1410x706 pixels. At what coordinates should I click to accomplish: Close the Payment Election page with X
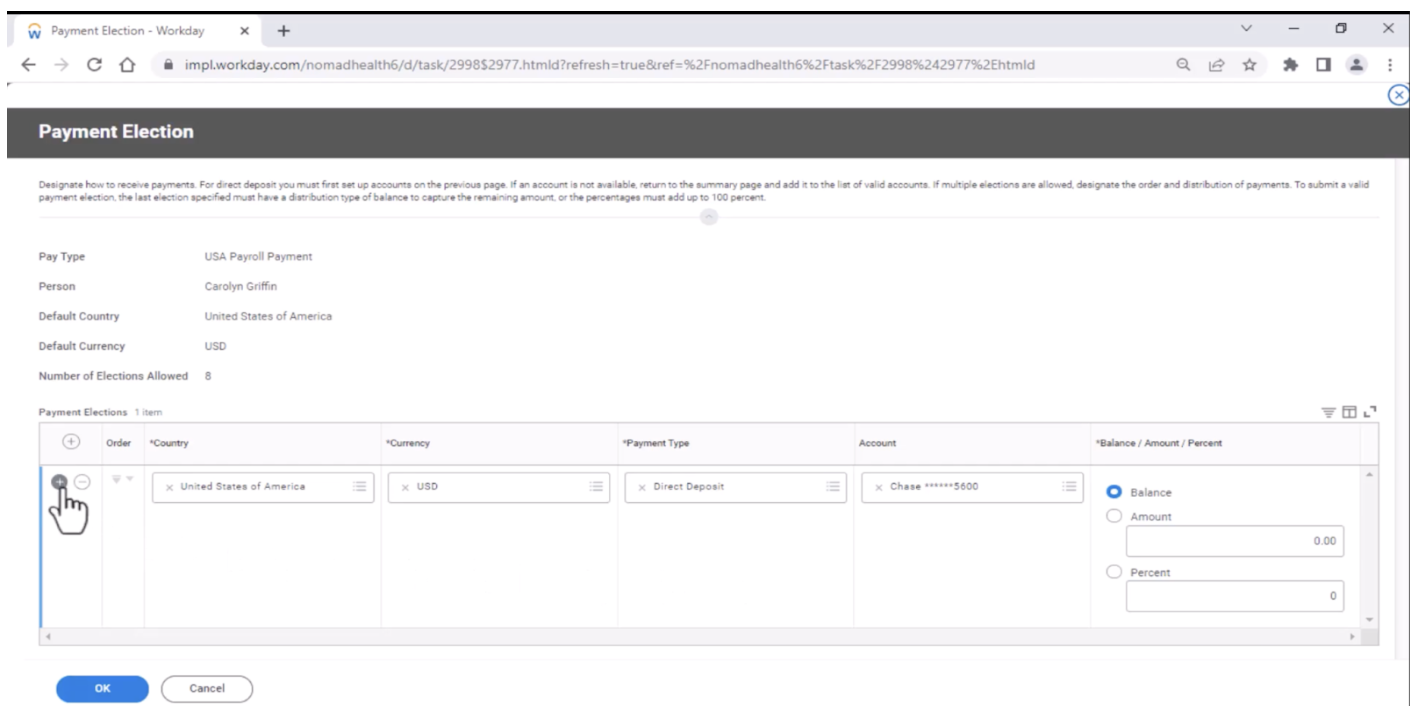click(1400, 94)
